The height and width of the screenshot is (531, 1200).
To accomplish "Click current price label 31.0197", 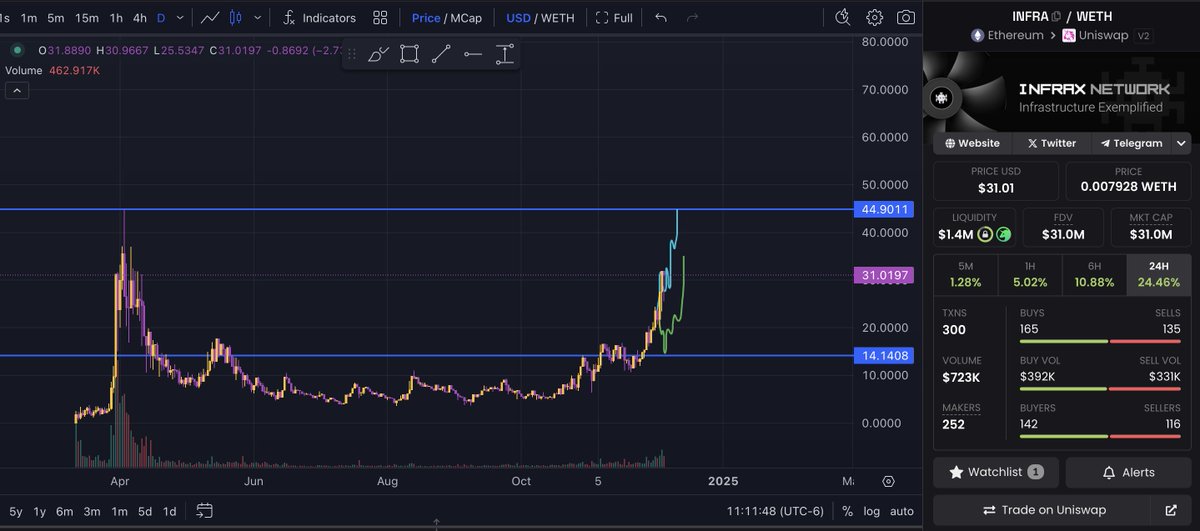I will point(884,275).
